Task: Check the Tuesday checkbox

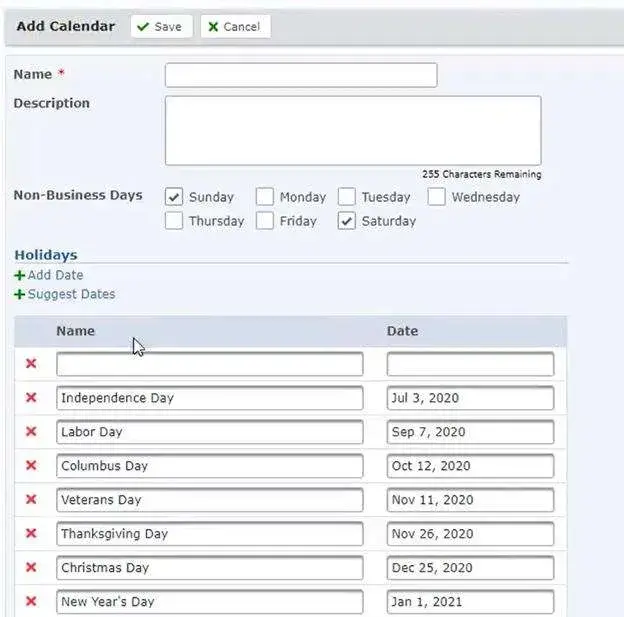Action: click(x=347, y=197)
